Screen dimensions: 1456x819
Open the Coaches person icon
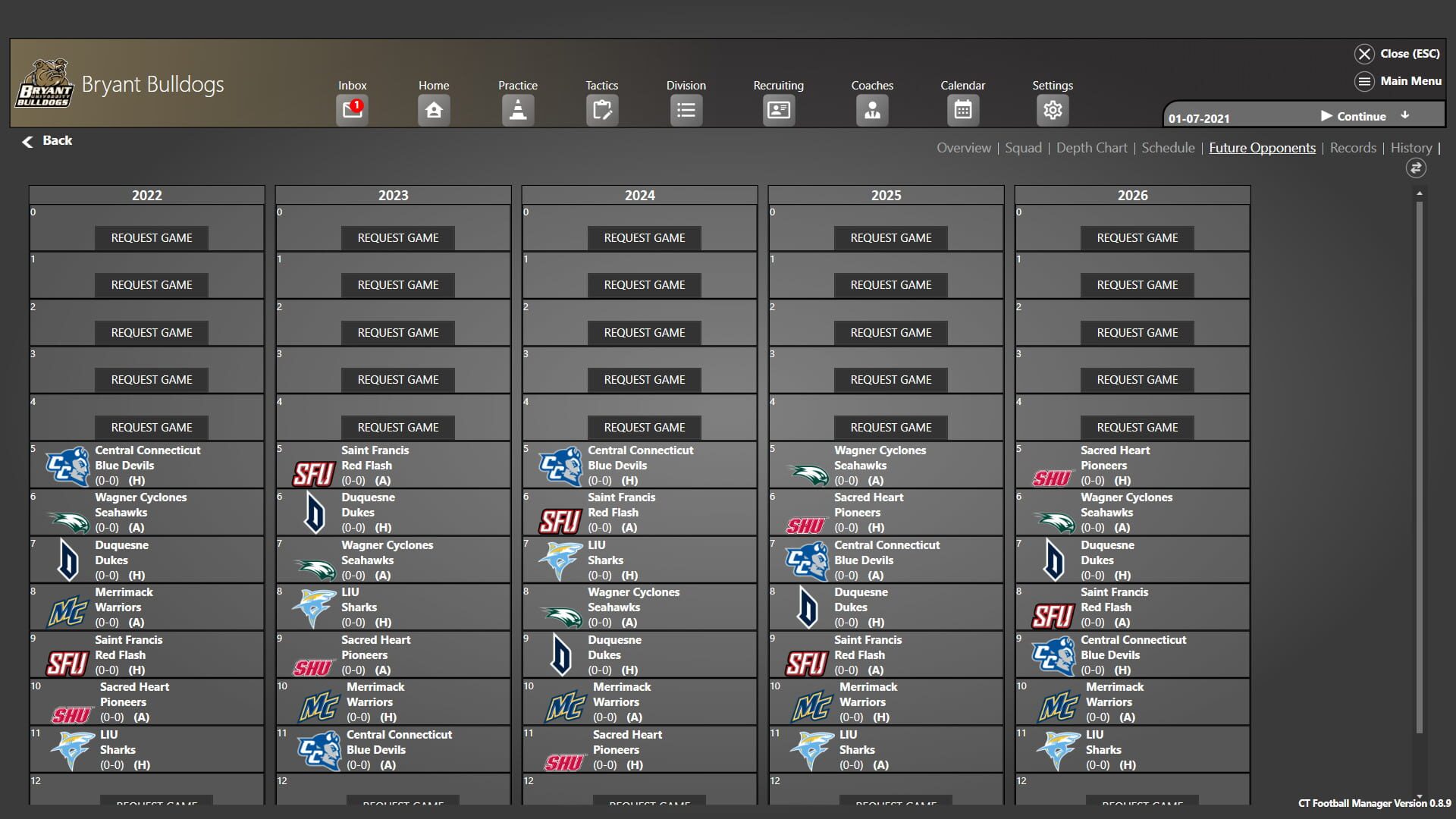point(872,111)
